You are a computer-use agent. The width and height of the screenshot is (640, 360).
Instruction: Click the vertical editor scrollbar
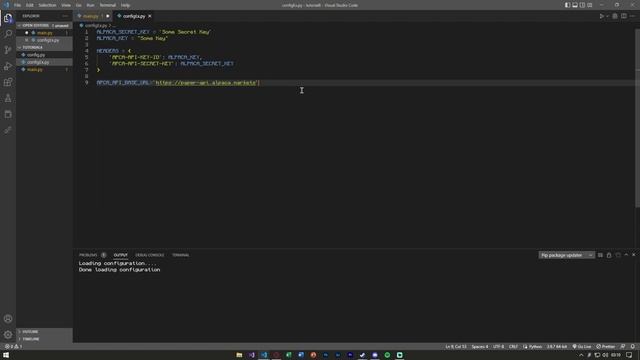[637, 118]
